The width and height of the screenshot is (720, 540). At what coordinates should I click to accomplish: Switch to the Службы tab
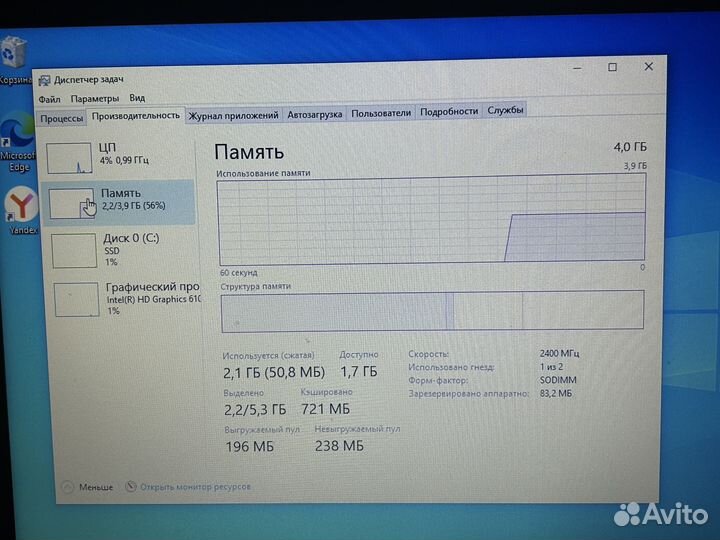[505, 110]
